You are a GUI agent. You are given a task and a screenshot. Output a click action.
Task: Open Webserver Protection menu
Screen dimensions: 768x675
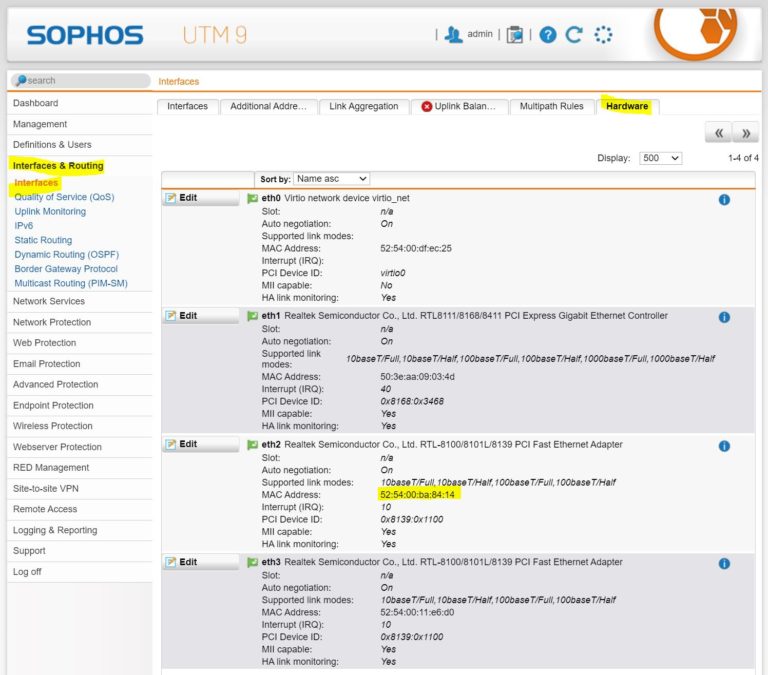tap(80, 447)
